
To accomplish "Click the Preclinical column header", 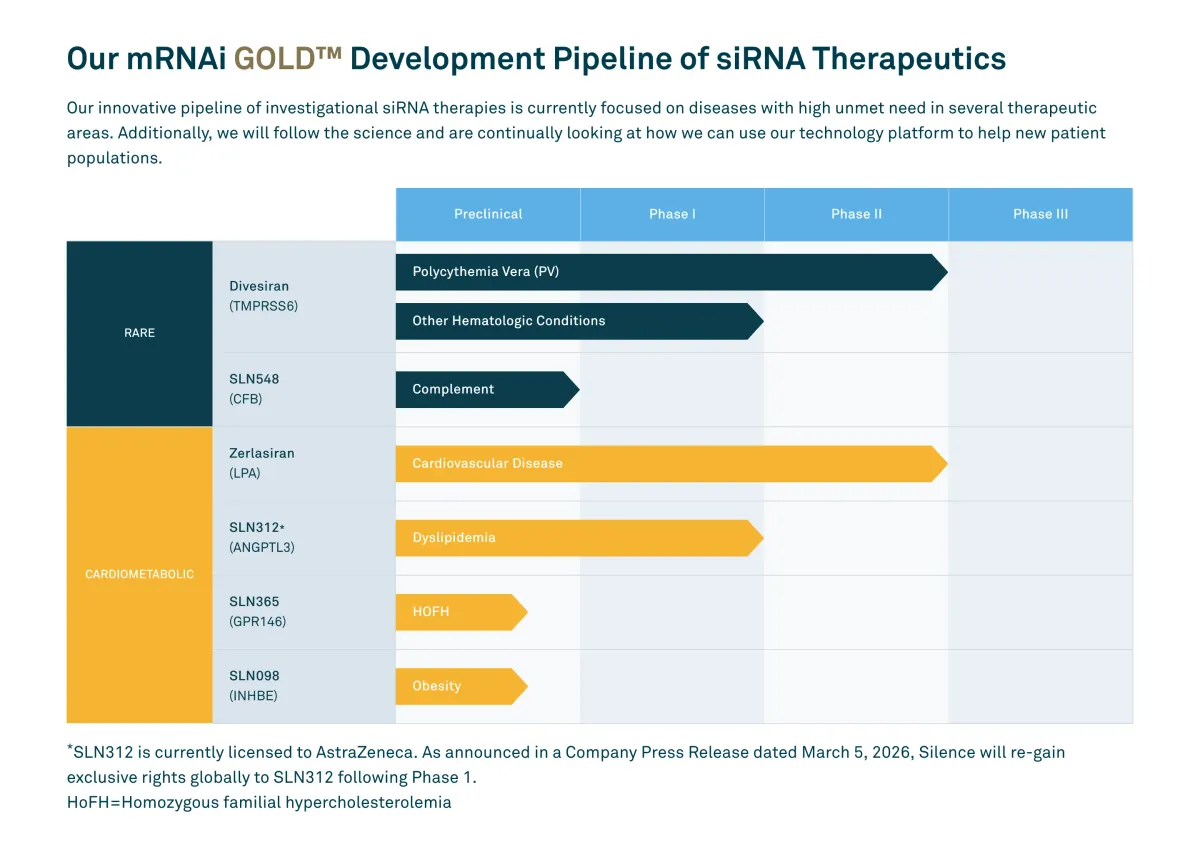I will pyautogui.click(x=488, y=214).
